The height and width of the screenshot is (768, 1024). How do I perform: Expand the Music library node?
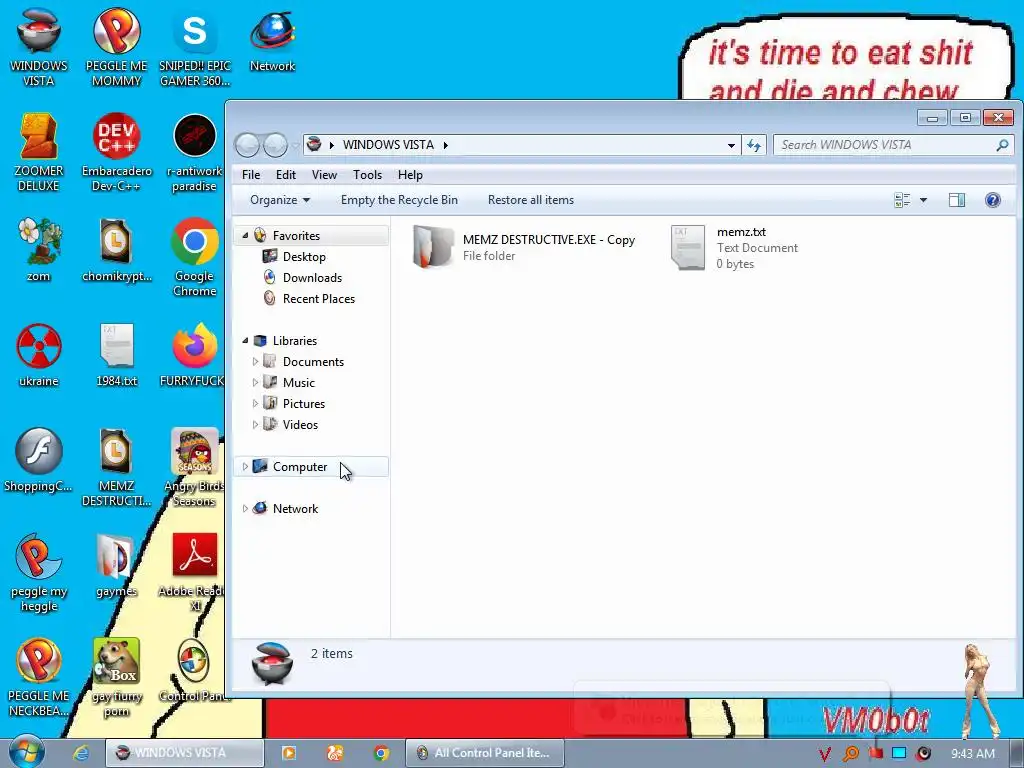click(x=255, y=383)
